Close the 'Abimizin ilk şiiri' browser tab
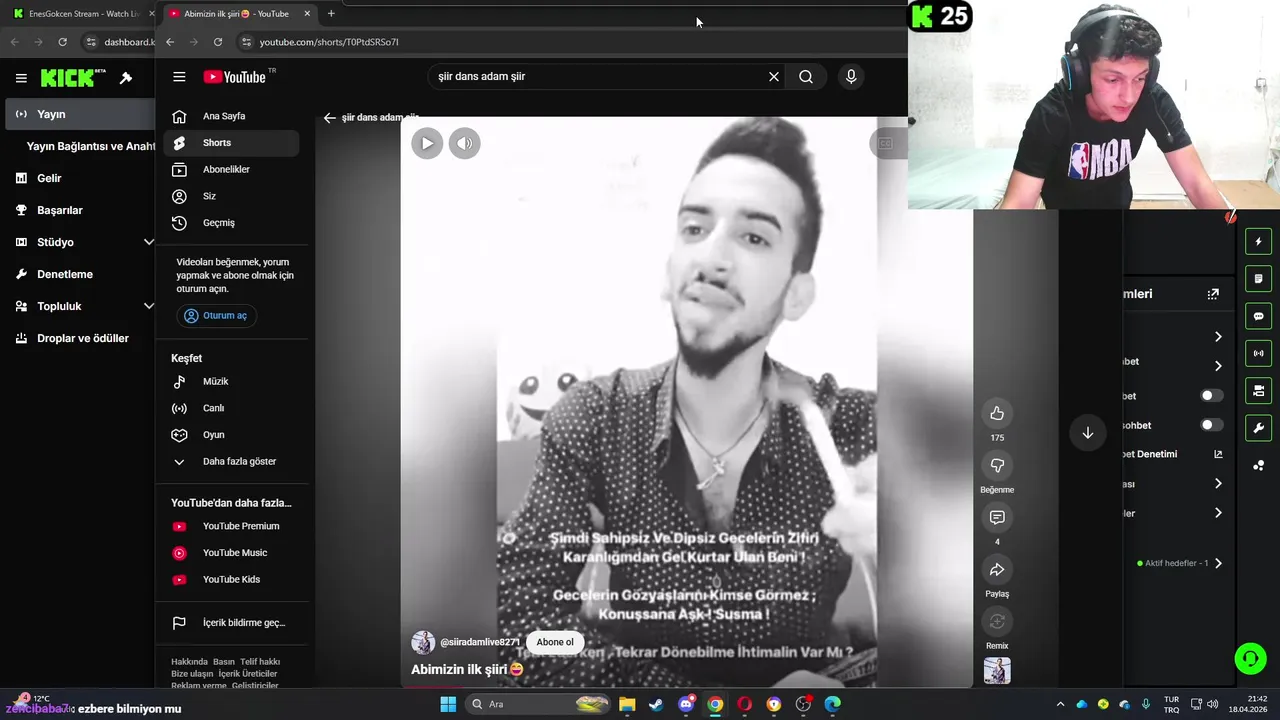 click(307, 14)
